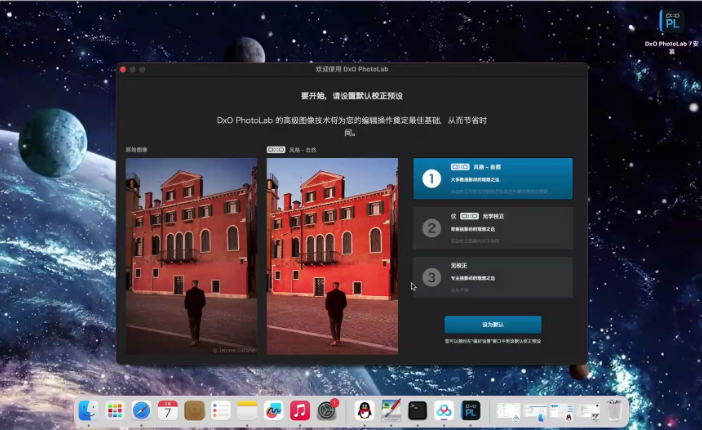Select option 2, DxO optical corrections only
The image size is (702, 430).
click(493, 228)
